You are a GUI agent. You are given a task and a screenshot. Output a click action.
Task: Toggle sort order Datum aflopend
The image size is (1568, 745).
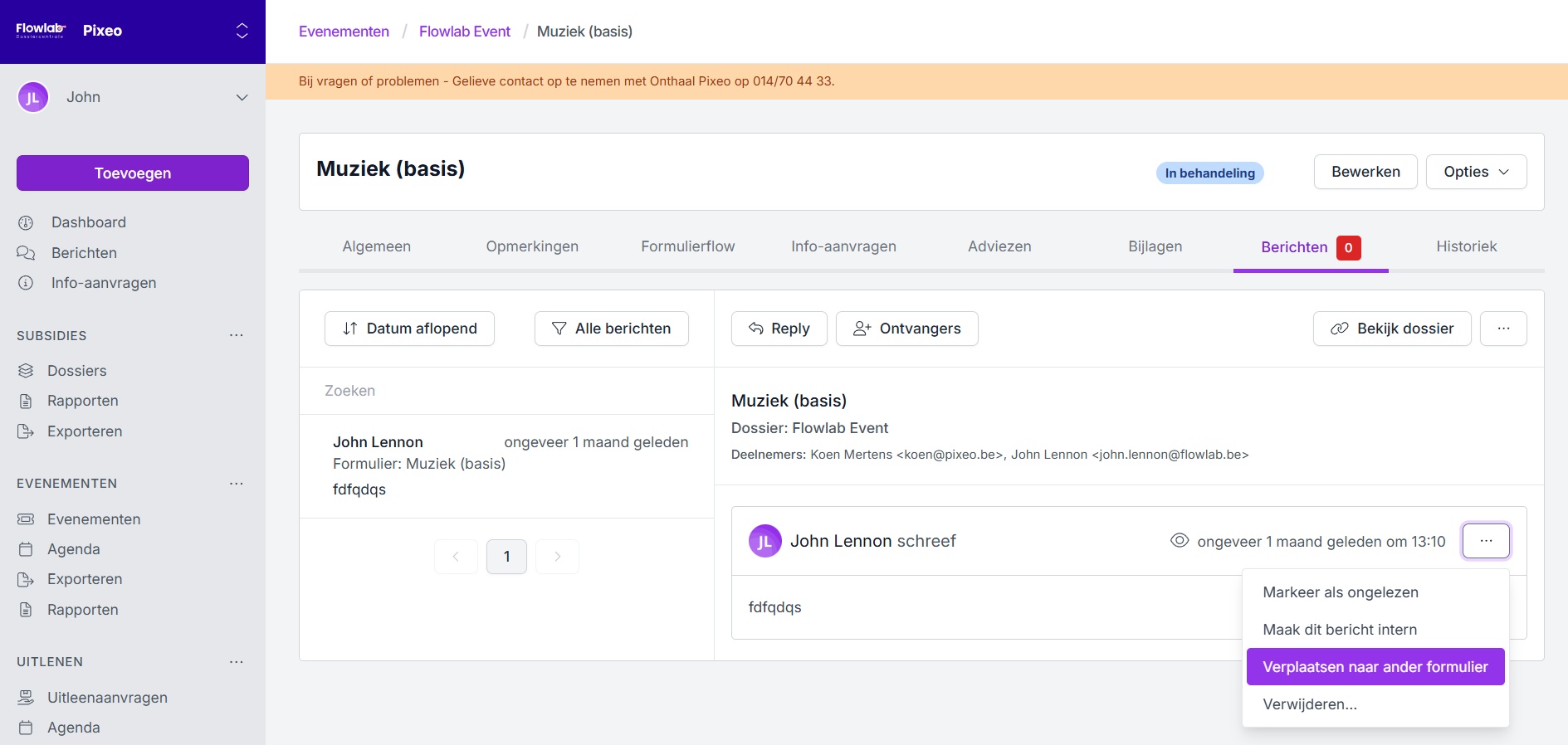click(409, 329)
